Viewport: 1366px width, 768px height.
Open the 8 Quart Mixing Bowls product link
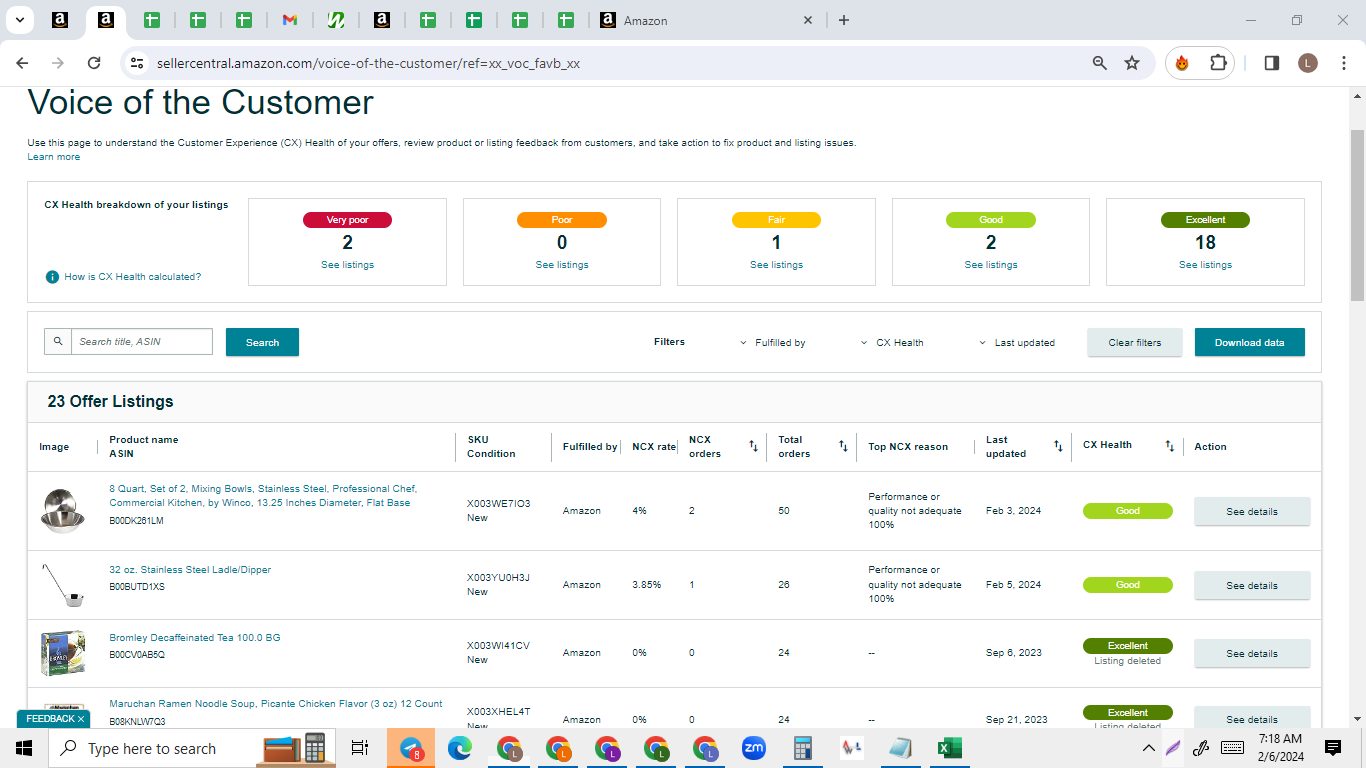(x=263, y=496)
